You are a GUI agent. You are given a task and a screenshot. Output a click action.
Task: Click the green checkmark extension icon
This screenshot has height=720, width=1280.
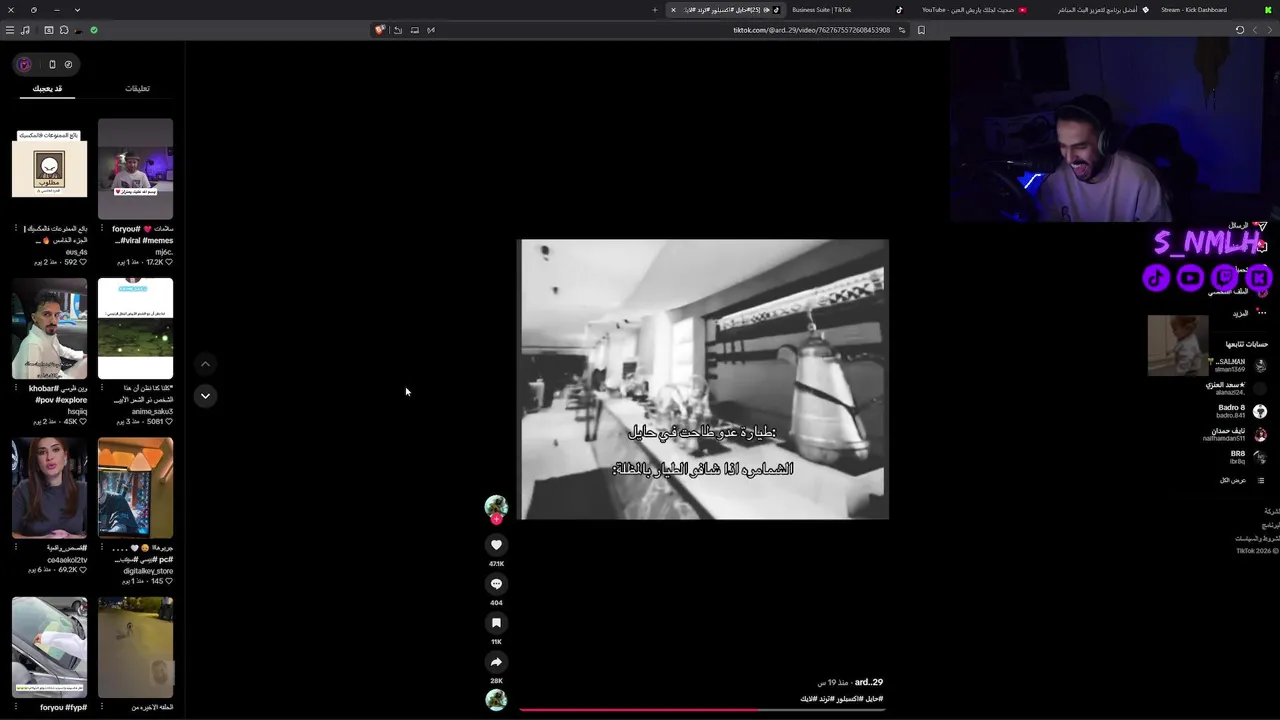pos(94,30)
